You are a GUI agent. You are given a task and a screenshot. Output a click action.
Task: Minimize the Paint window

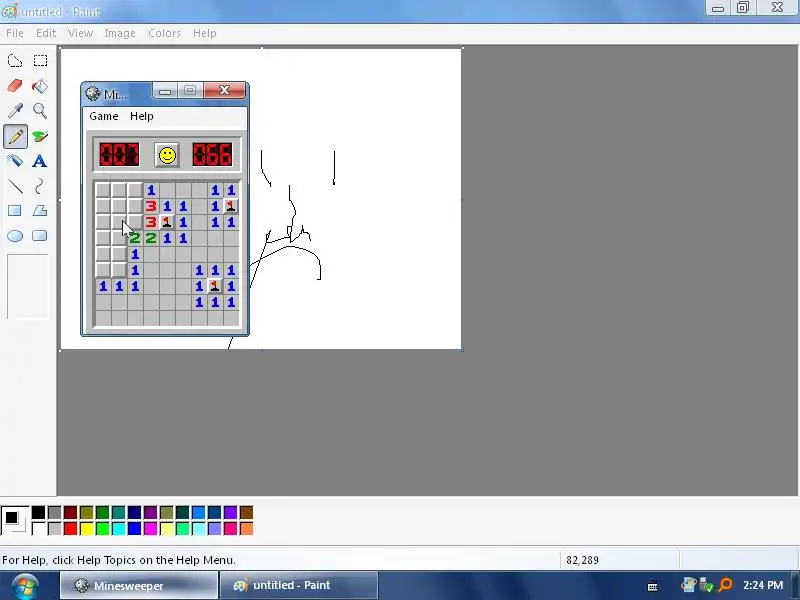click(x=718, y=8)
